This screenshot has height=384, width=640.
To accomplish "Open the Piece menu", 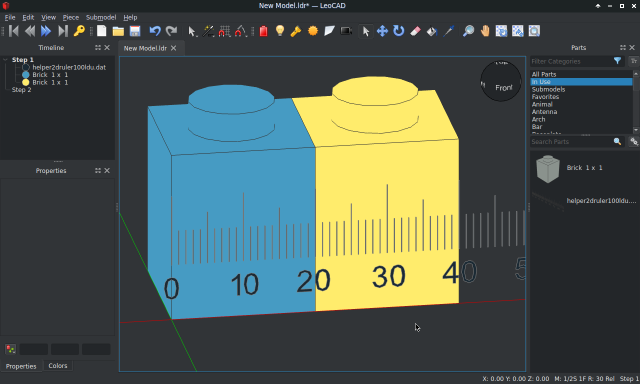I will [x=71, y=18].
